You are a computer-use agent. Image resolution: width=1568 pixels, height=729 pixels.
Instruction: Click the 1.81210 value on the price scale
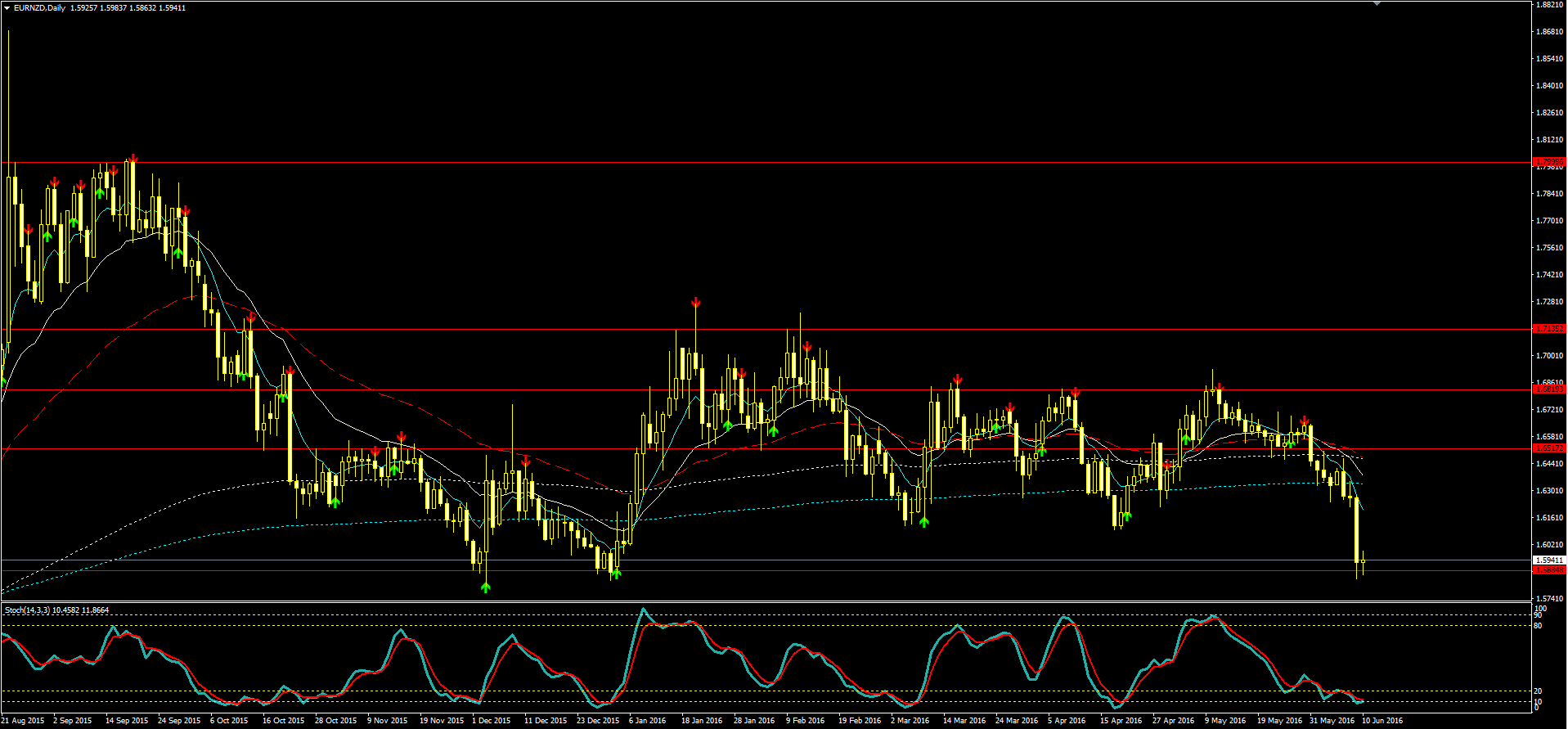(1550, 140)
